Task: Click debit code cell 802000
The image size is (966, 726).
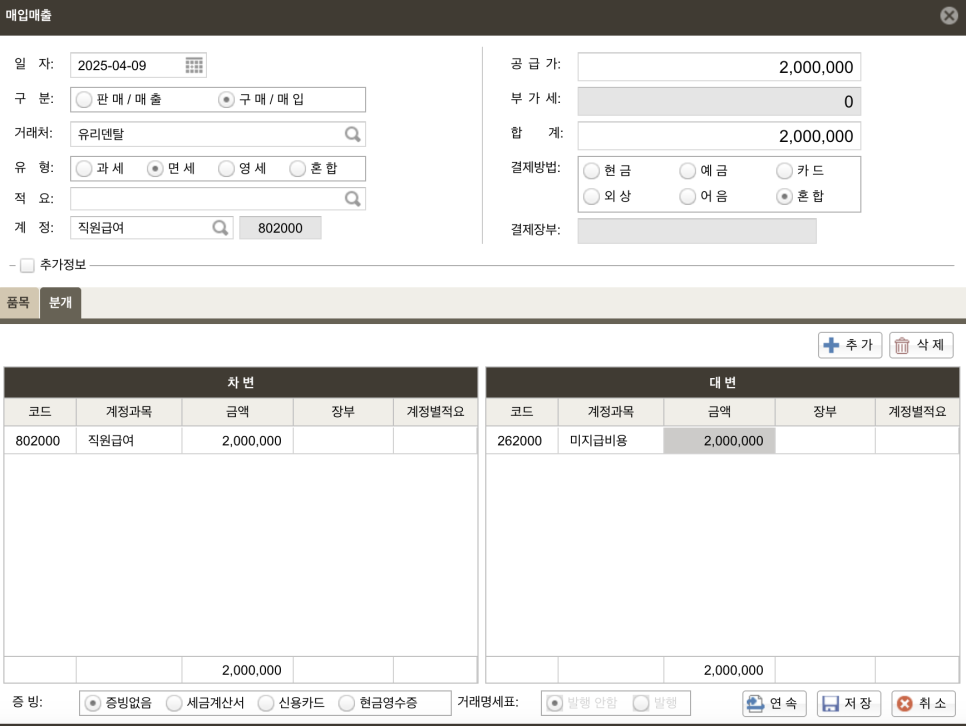Action: coord(40,441)
